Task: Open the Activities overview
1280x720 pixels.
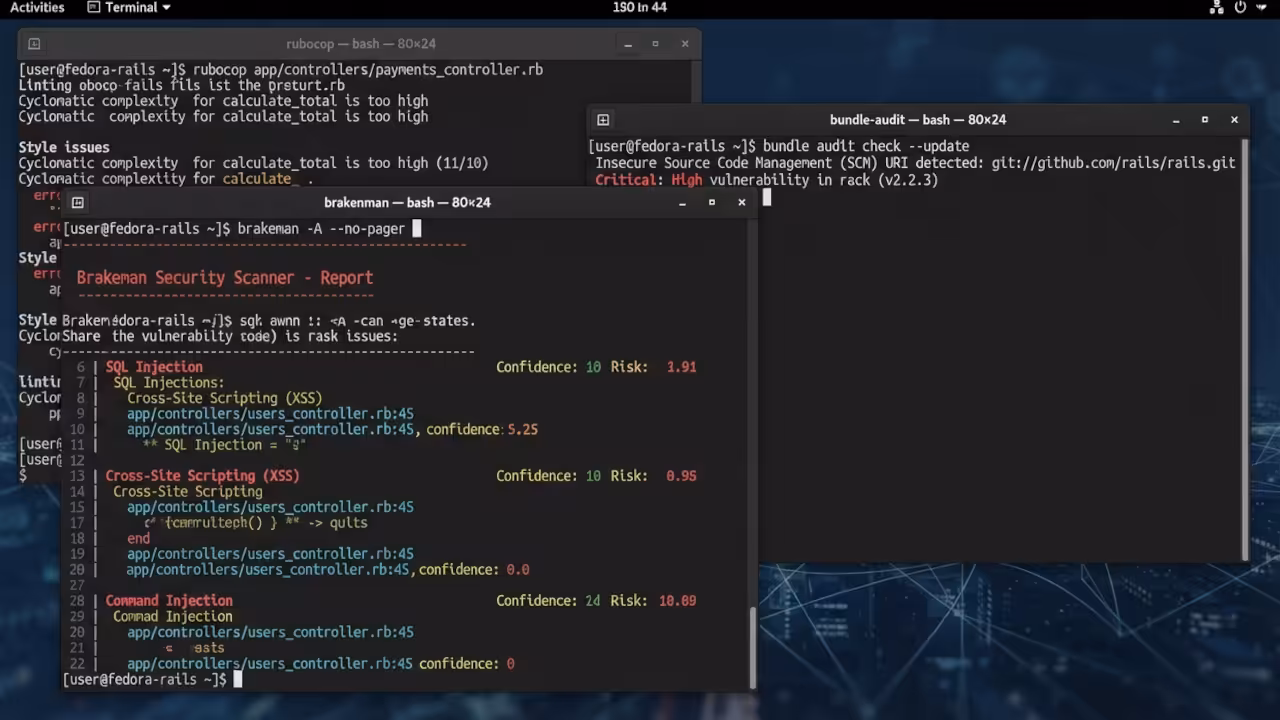Action: click(x=37, y=8)
